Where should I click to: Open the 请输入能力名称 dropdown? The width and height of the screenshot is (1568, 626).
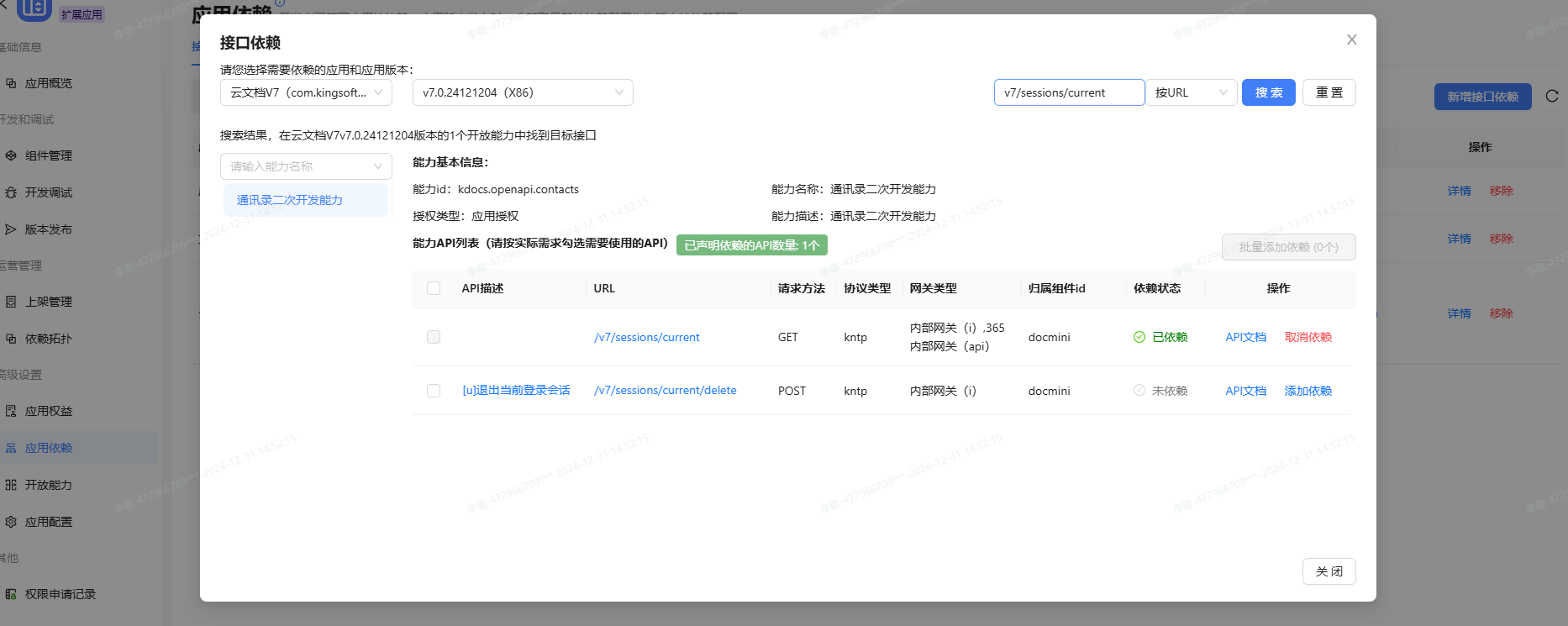click(306, 166)
